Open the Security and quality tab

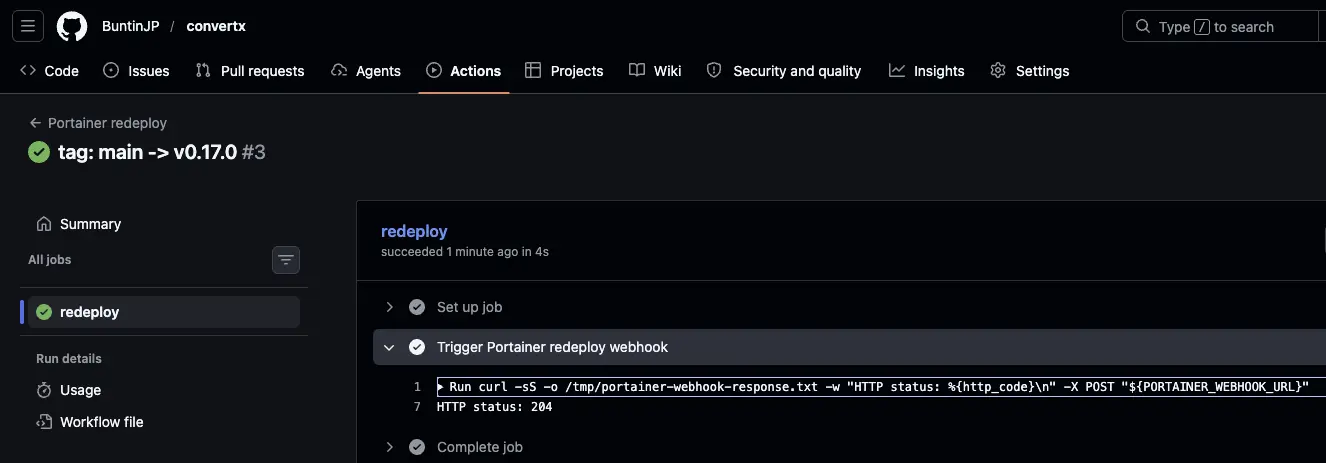pyautogui.click(x=783, y=70)
